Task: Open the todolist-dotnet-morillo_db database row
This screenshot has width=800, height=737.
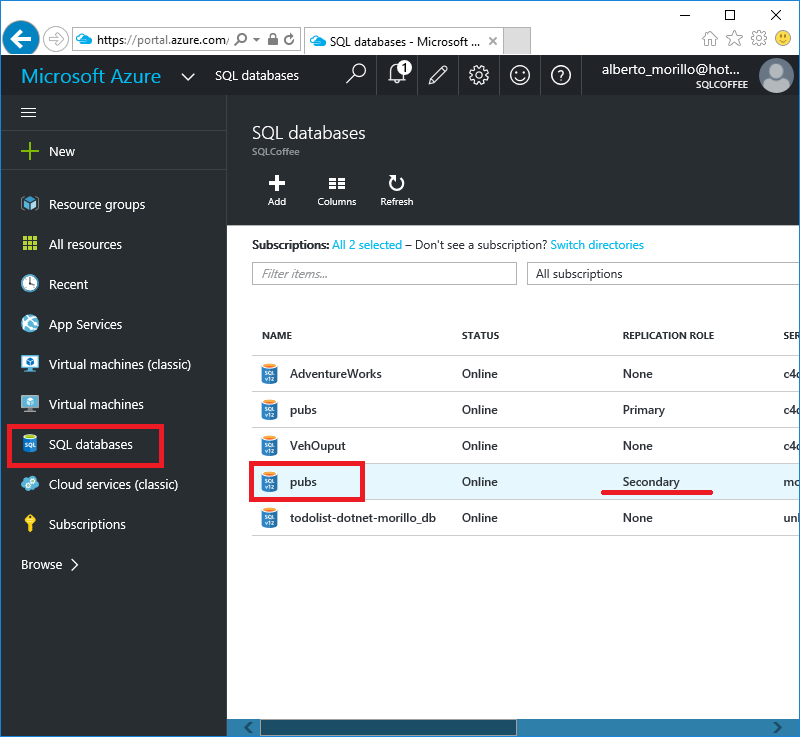Action: point(526,518)
